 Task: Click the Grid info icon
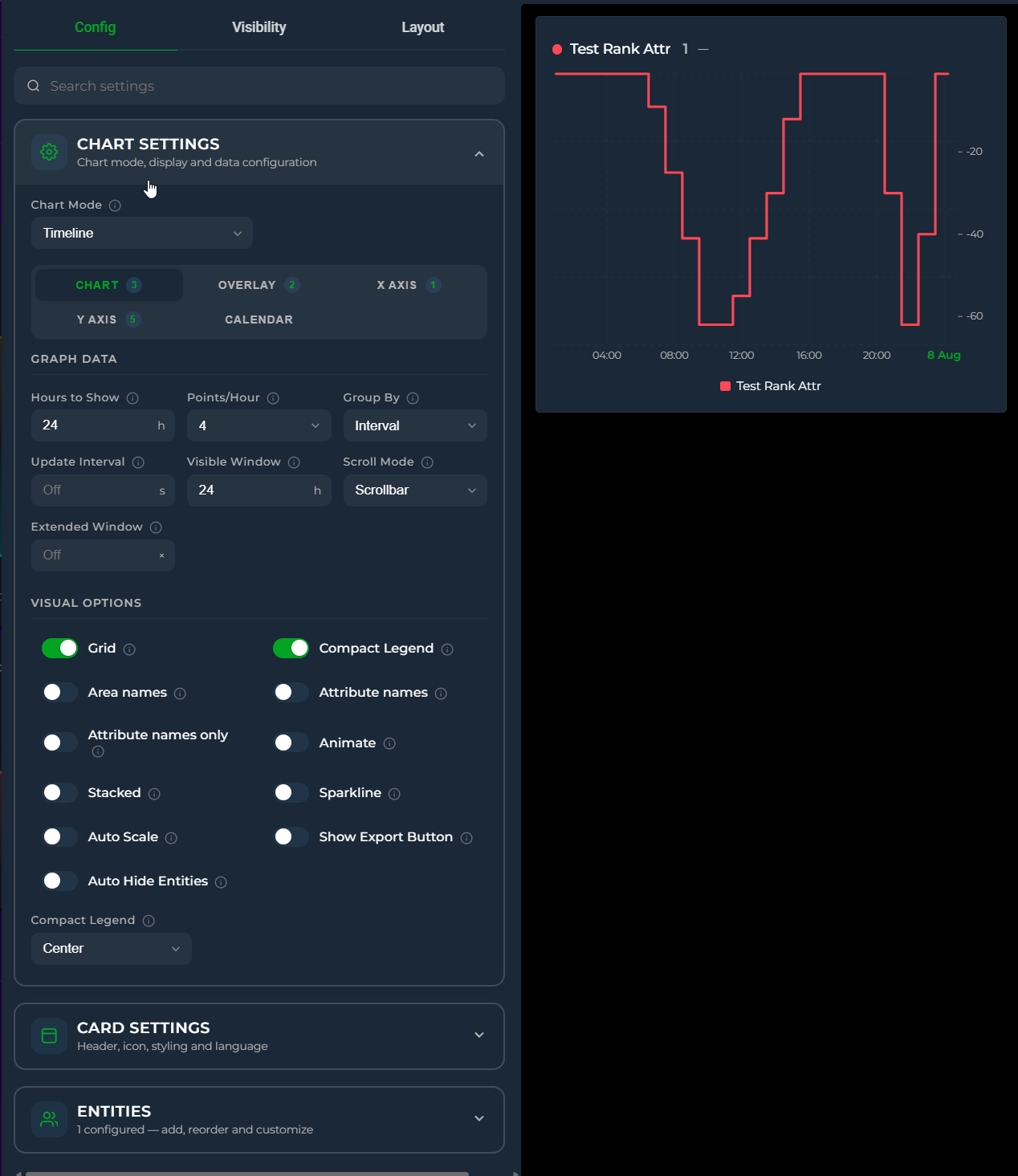[129, 649]
